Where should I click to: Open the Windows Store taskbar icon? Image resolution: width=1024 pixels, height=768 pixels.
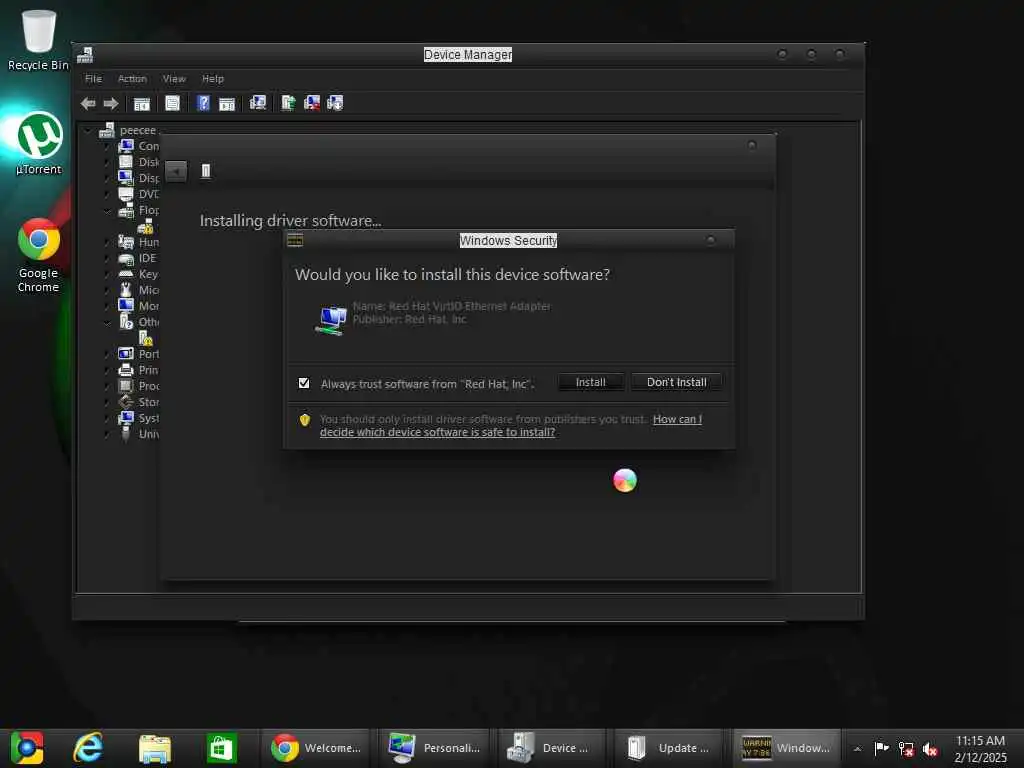tap(221, 748)
